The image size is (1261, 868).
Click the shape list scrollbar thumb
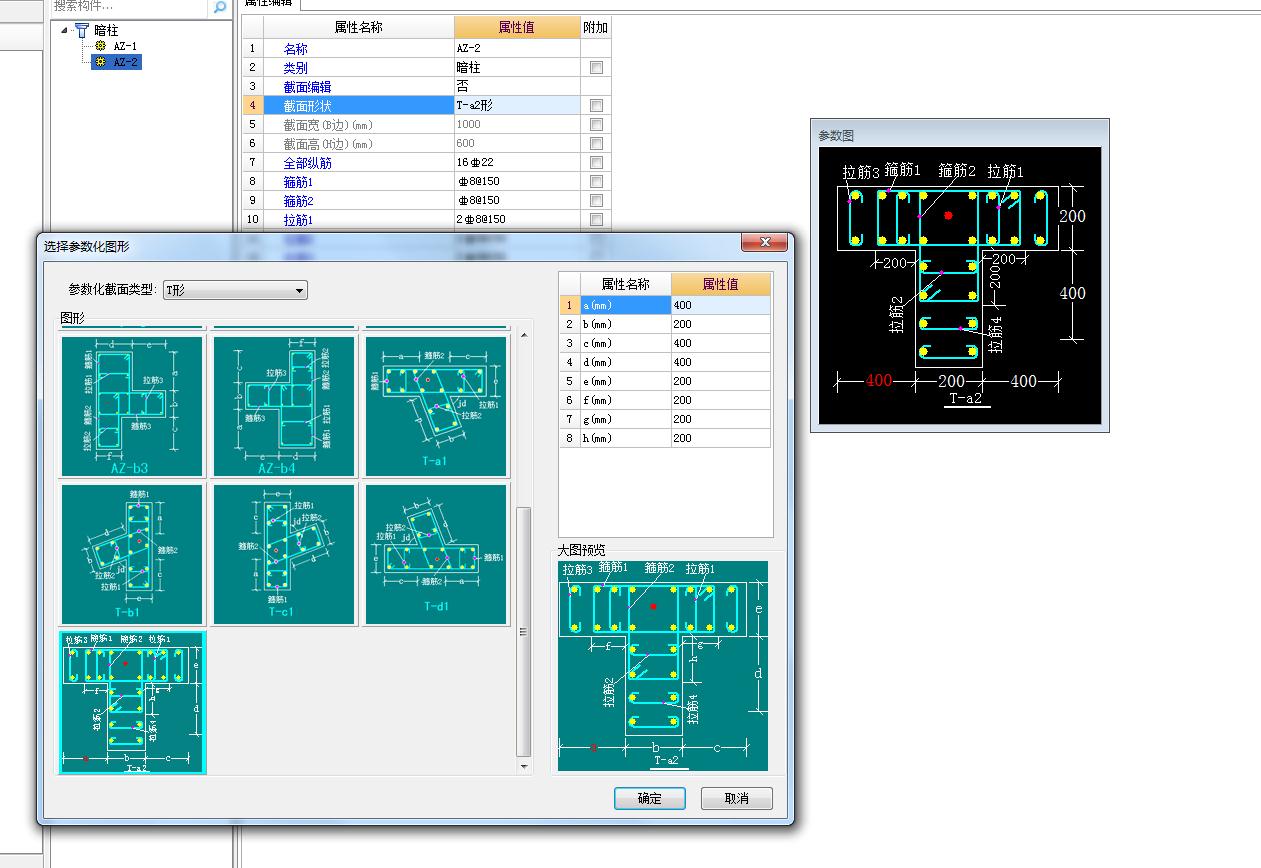tap(524, 632)
